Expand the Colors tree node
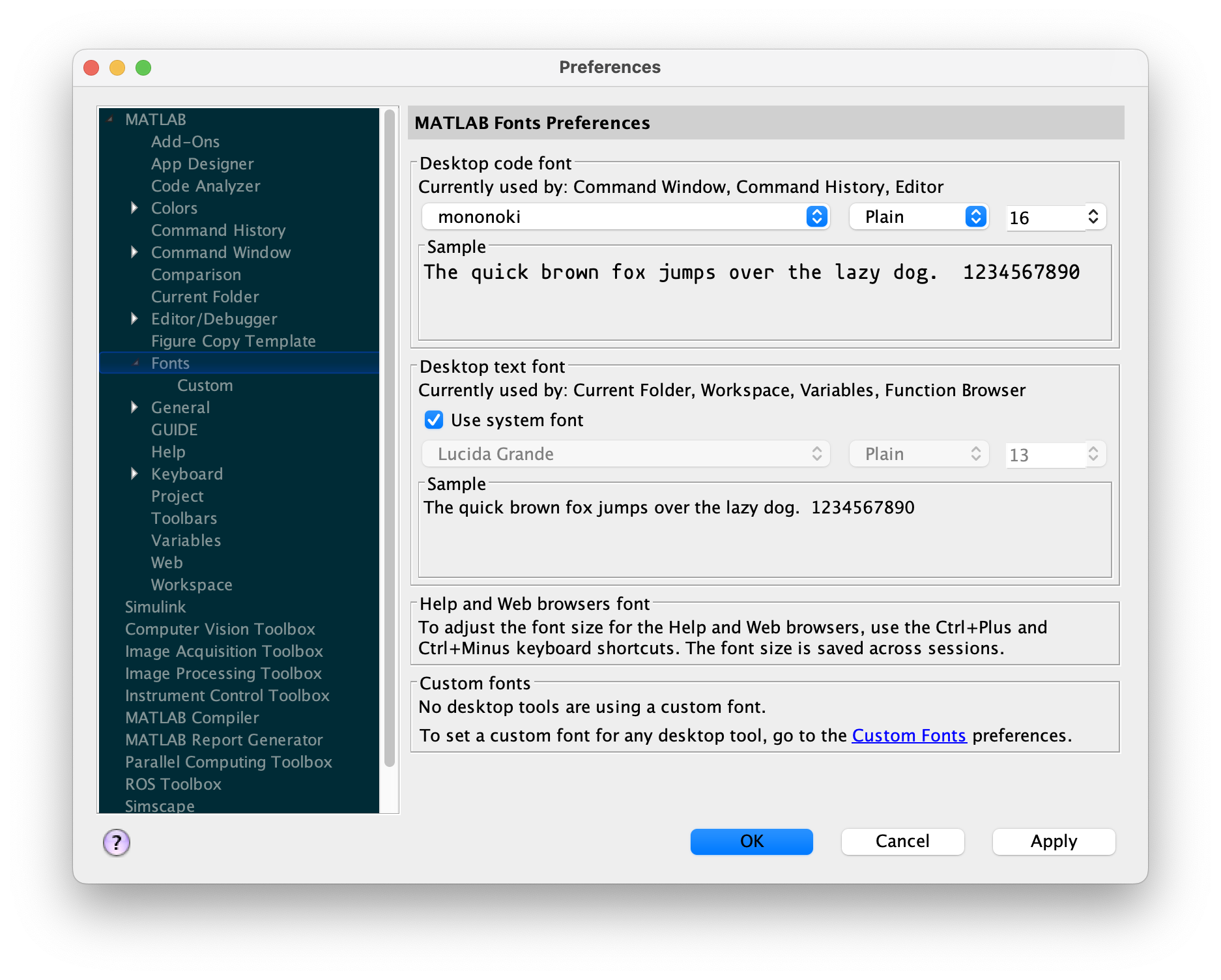This screenshot has height=980, width=1221. tap(134, 208)
